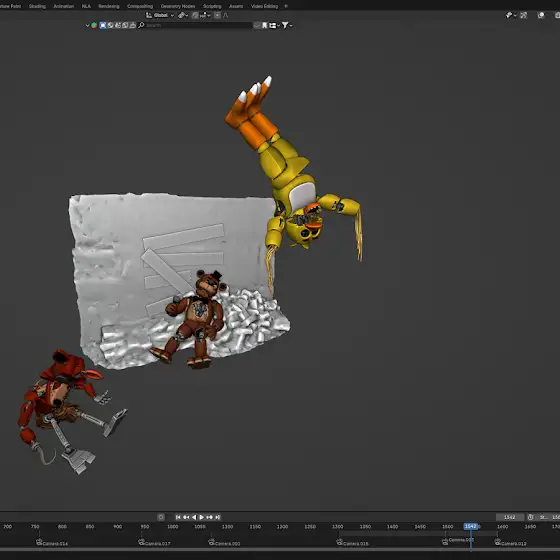Screen dimensions: 560x560
Task: Open the viewport gizmo dropdown
Action: coord(511,15)
